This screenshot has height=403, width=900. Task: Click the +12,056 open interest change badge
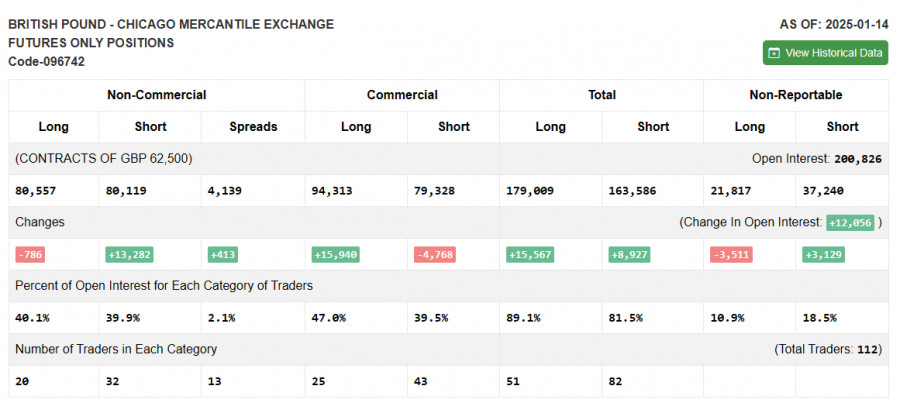(x=850, y=222)
